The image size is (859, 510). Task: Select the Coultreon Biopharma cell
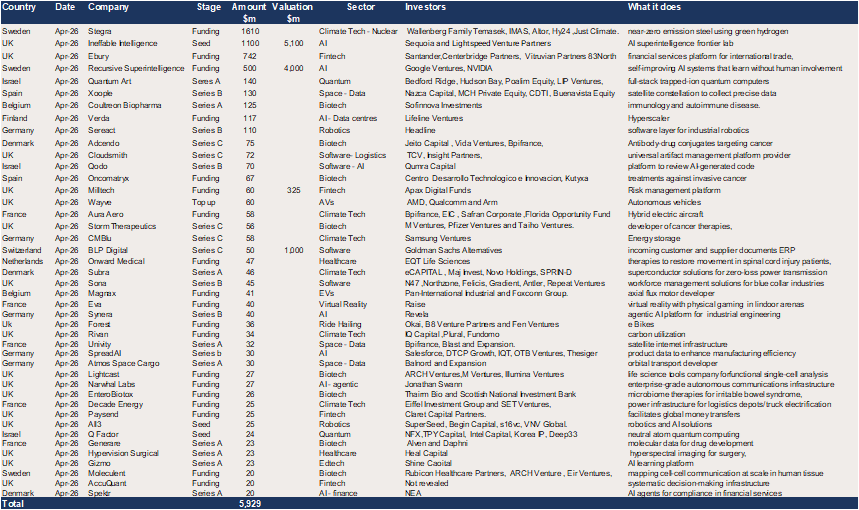125,105
